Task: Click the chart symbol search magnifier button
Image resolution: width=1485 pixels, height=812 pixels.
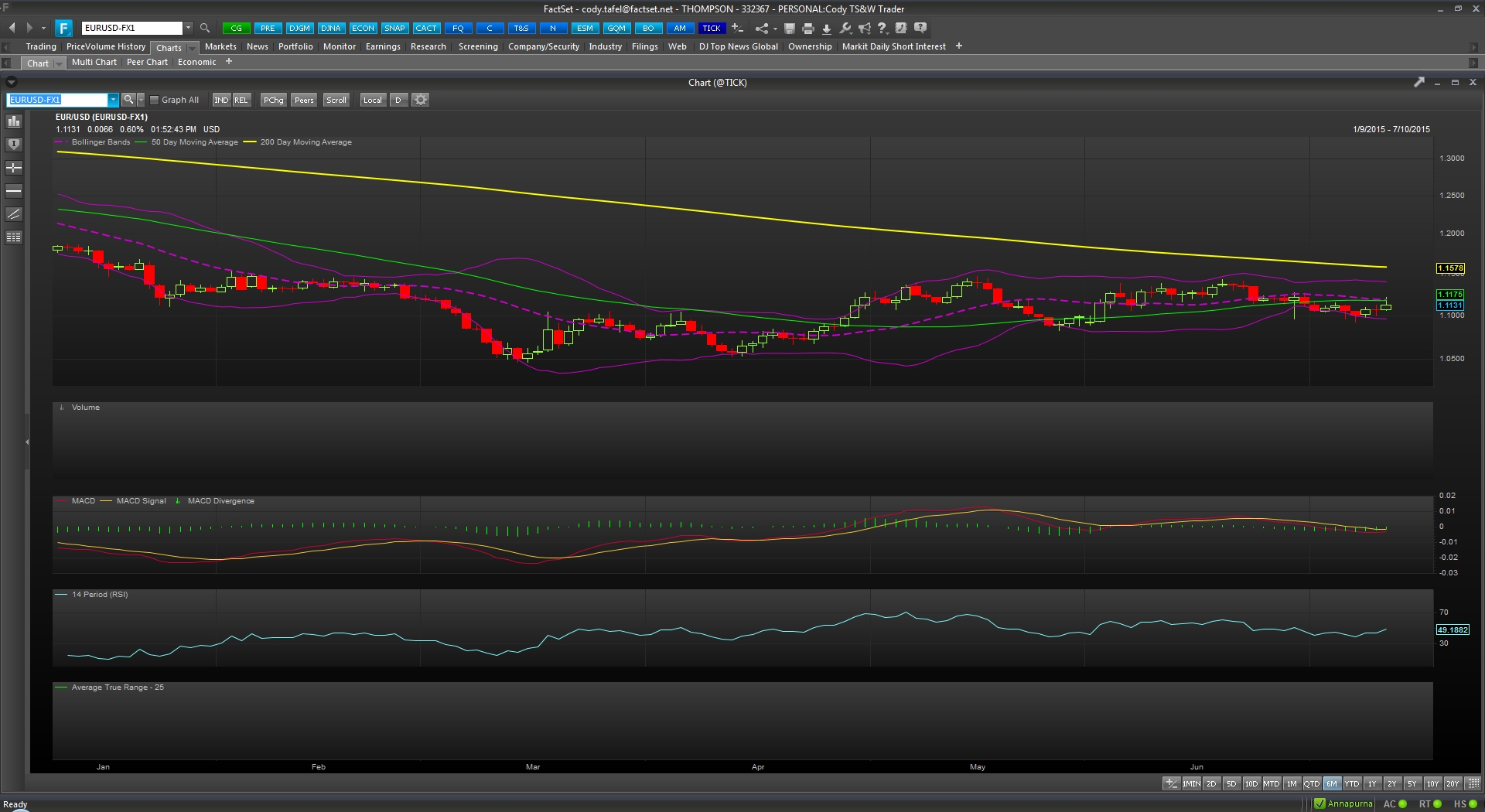Action: 128,100
